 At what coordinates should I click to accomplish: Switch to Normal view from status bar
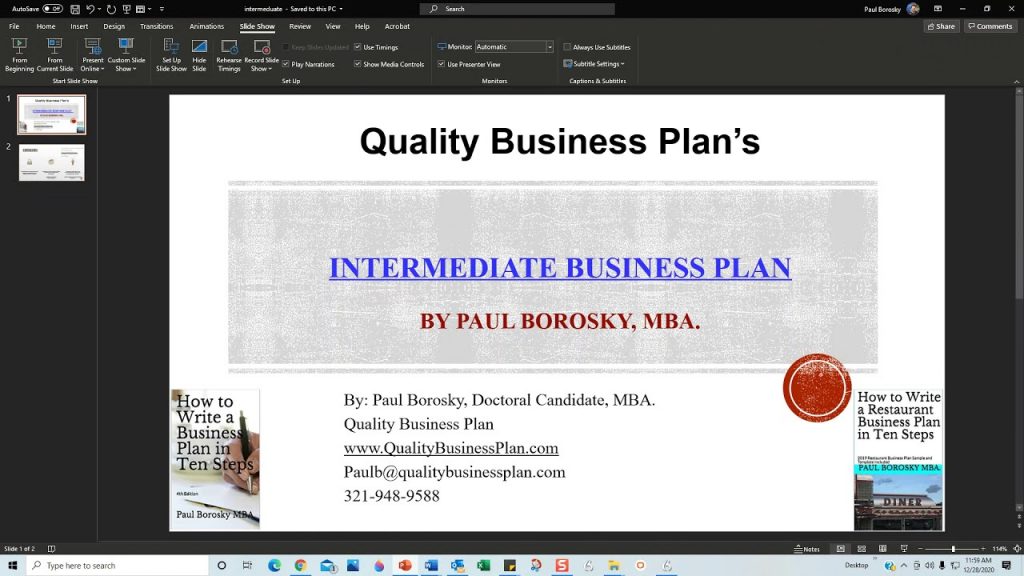point(840,549)
